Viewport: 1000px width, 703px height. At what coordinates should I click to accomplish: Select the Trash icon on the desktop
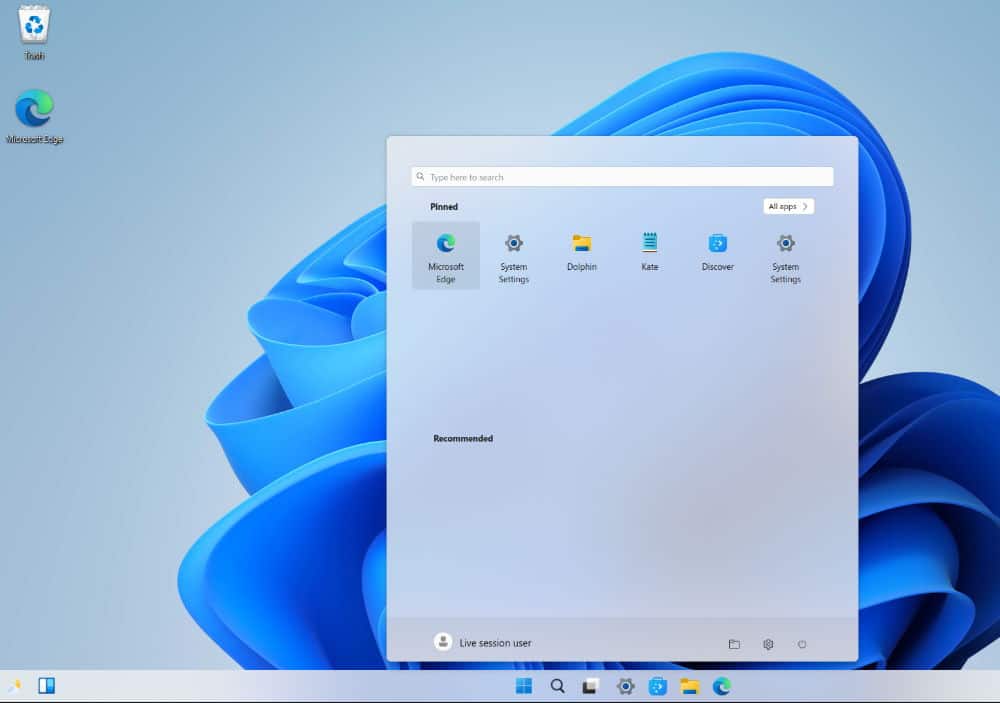click(34, 32)
